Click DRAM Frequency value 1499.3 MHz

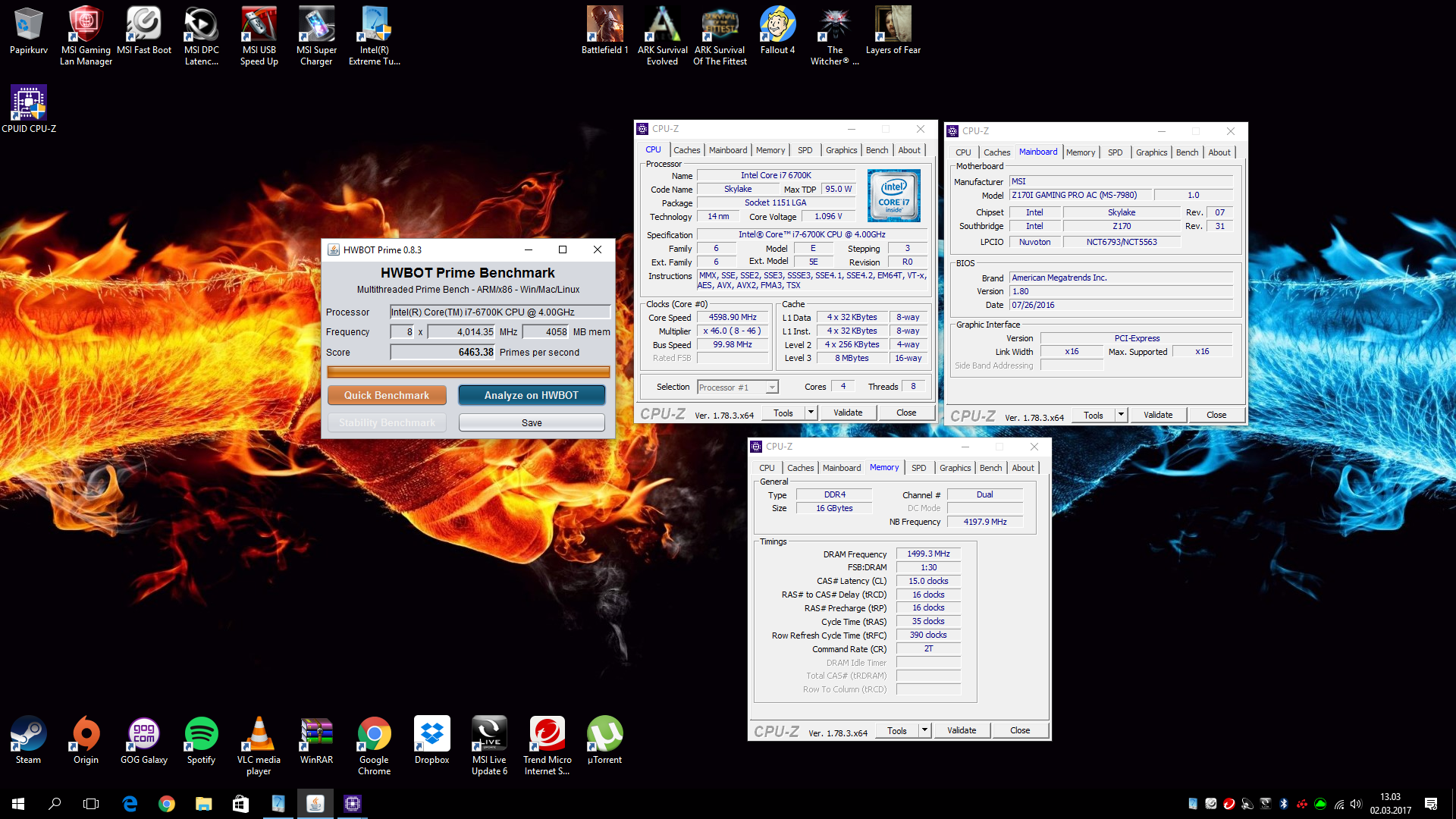coord(928,554)
